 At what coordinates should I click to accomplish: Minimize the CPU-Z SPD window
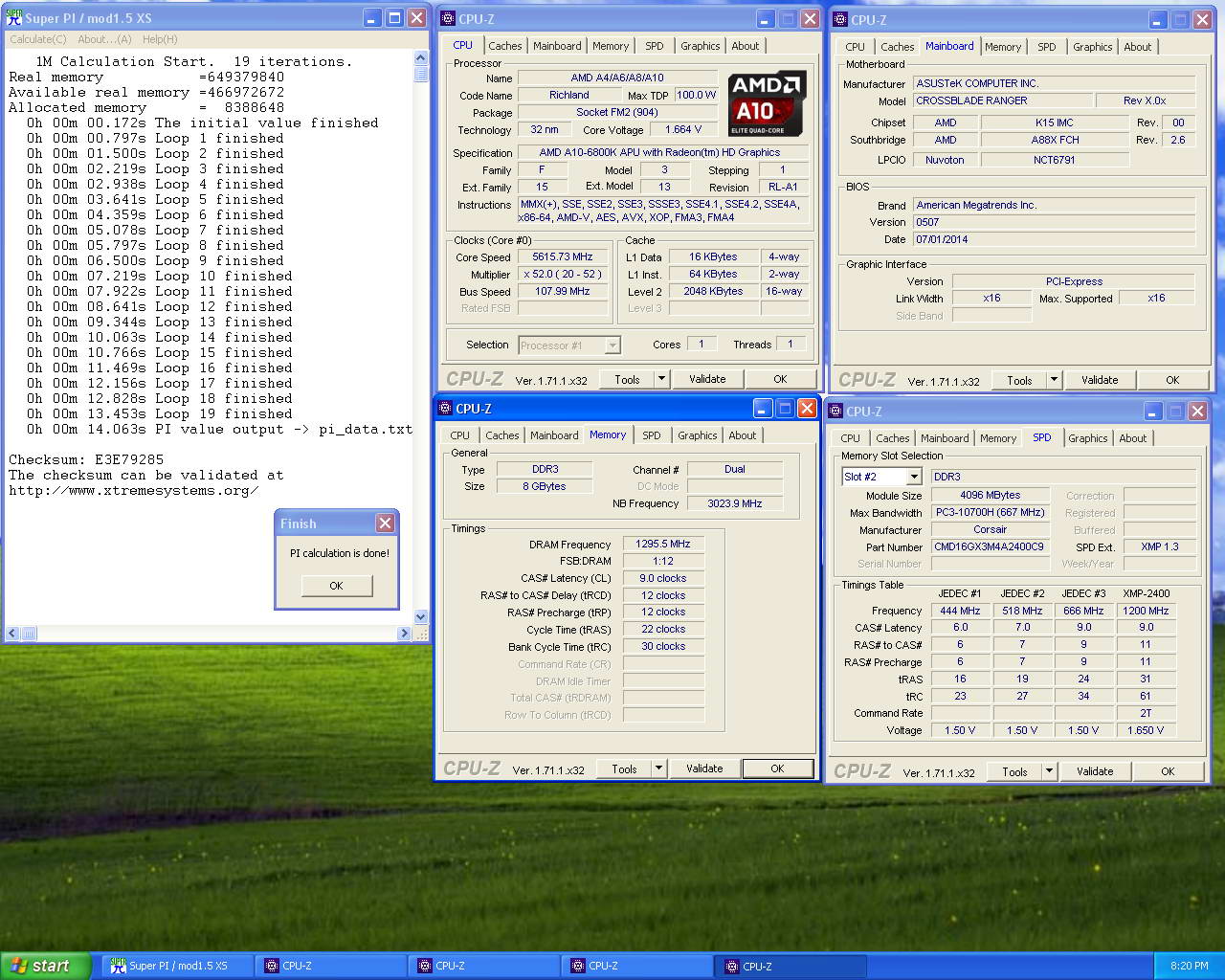coord(1153,412)
